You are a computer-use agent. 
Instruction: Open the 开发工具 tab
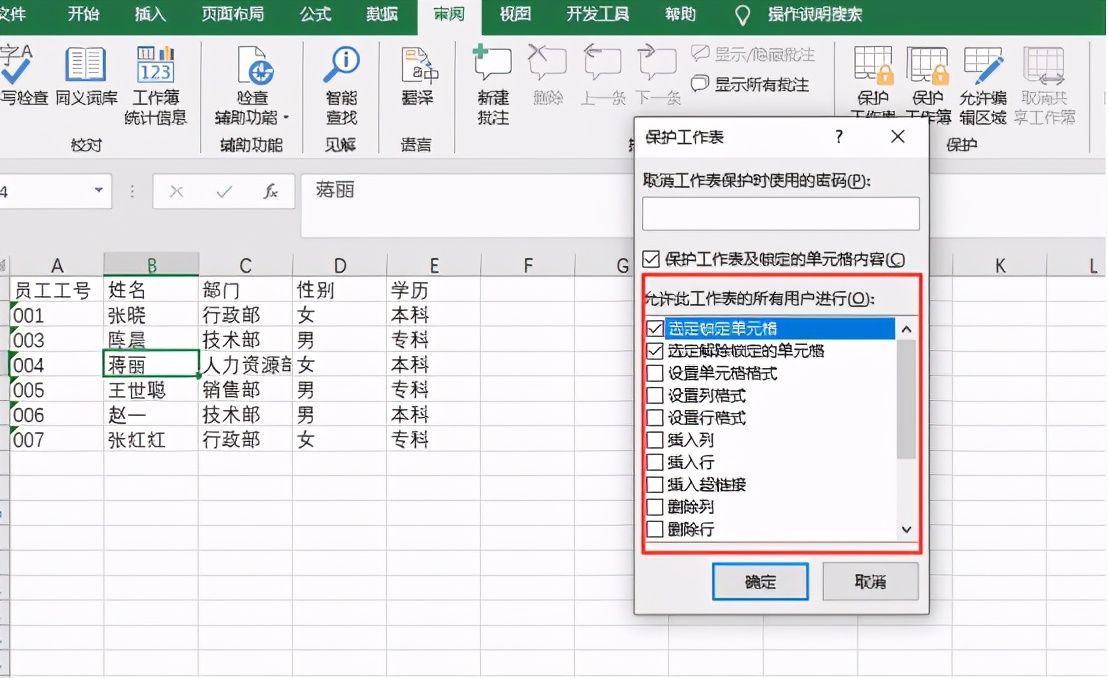[x=598, y=14]
